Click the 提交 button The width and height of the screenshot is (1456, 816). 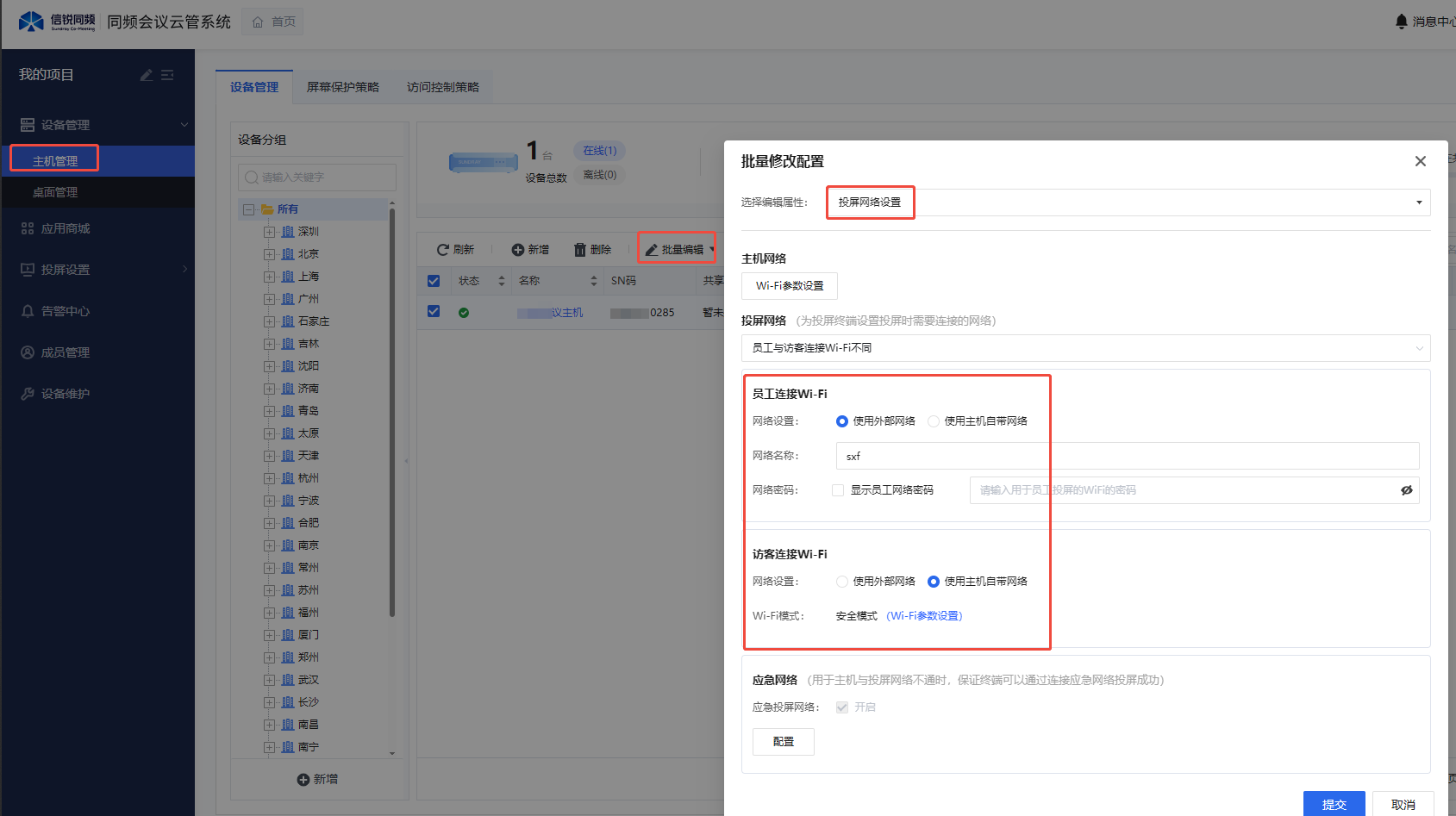pyautogui.click(x=1334, y=804)
